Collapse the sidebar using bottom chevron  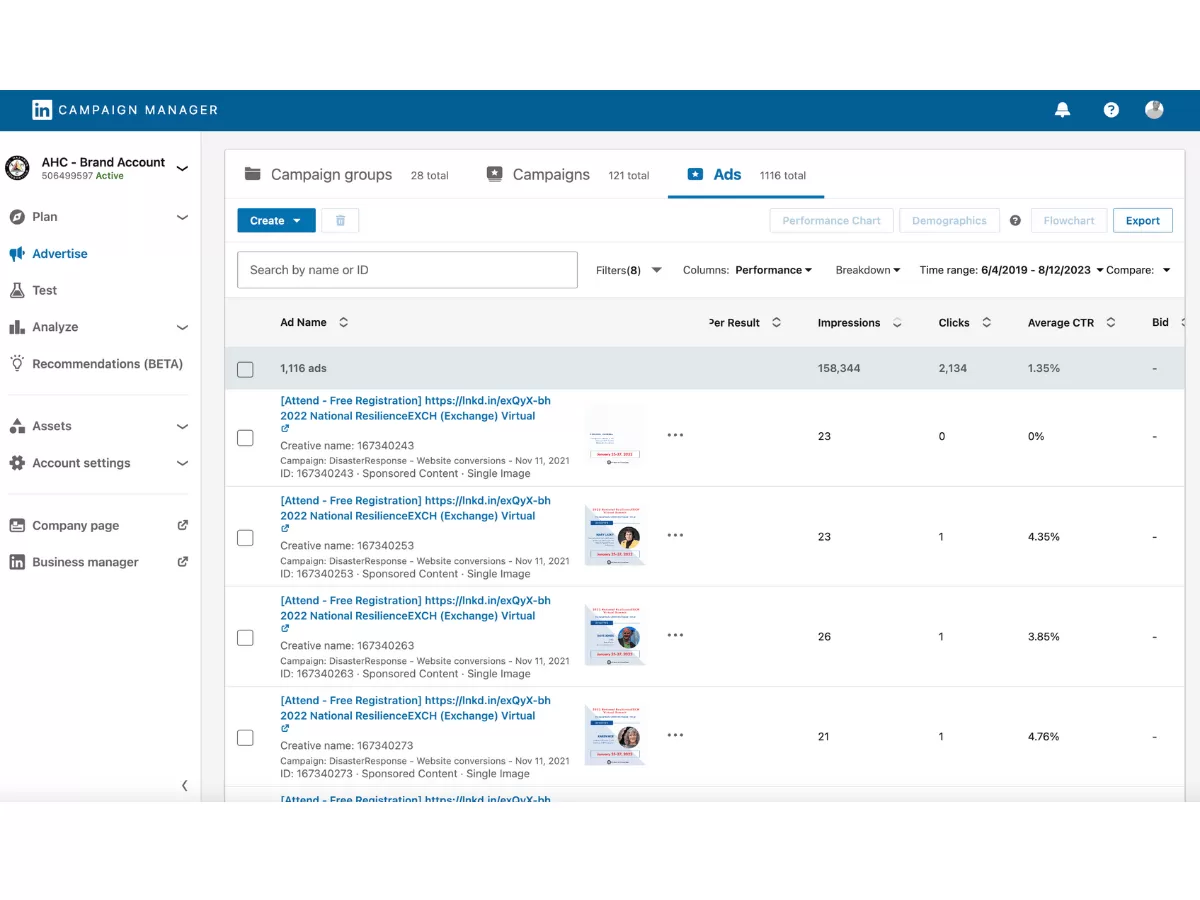184,786
